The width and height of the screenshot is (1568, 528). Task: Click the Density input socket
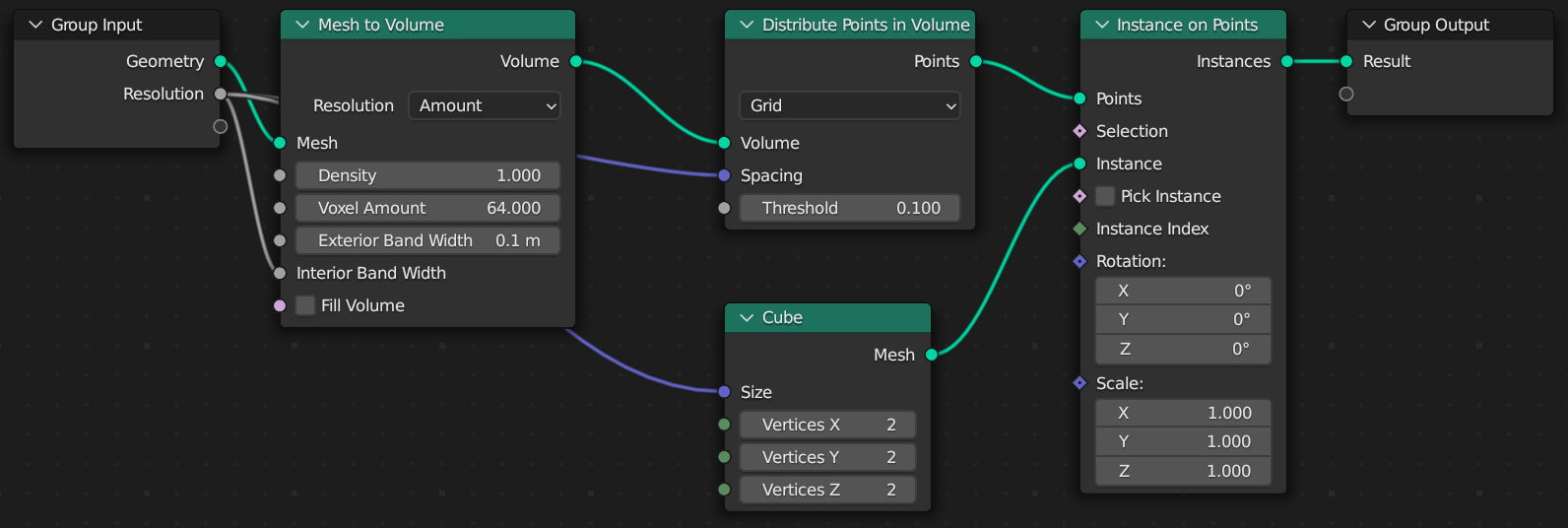click(x=280, y=175)
